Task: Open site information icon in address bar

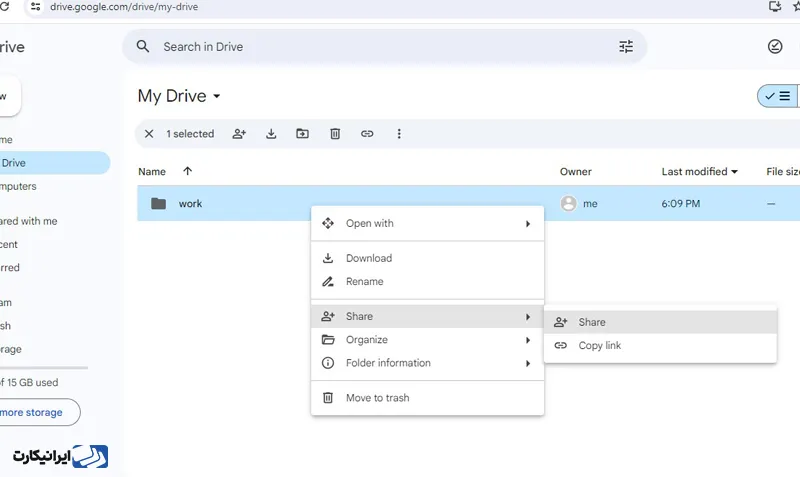Action: point(36,7)
